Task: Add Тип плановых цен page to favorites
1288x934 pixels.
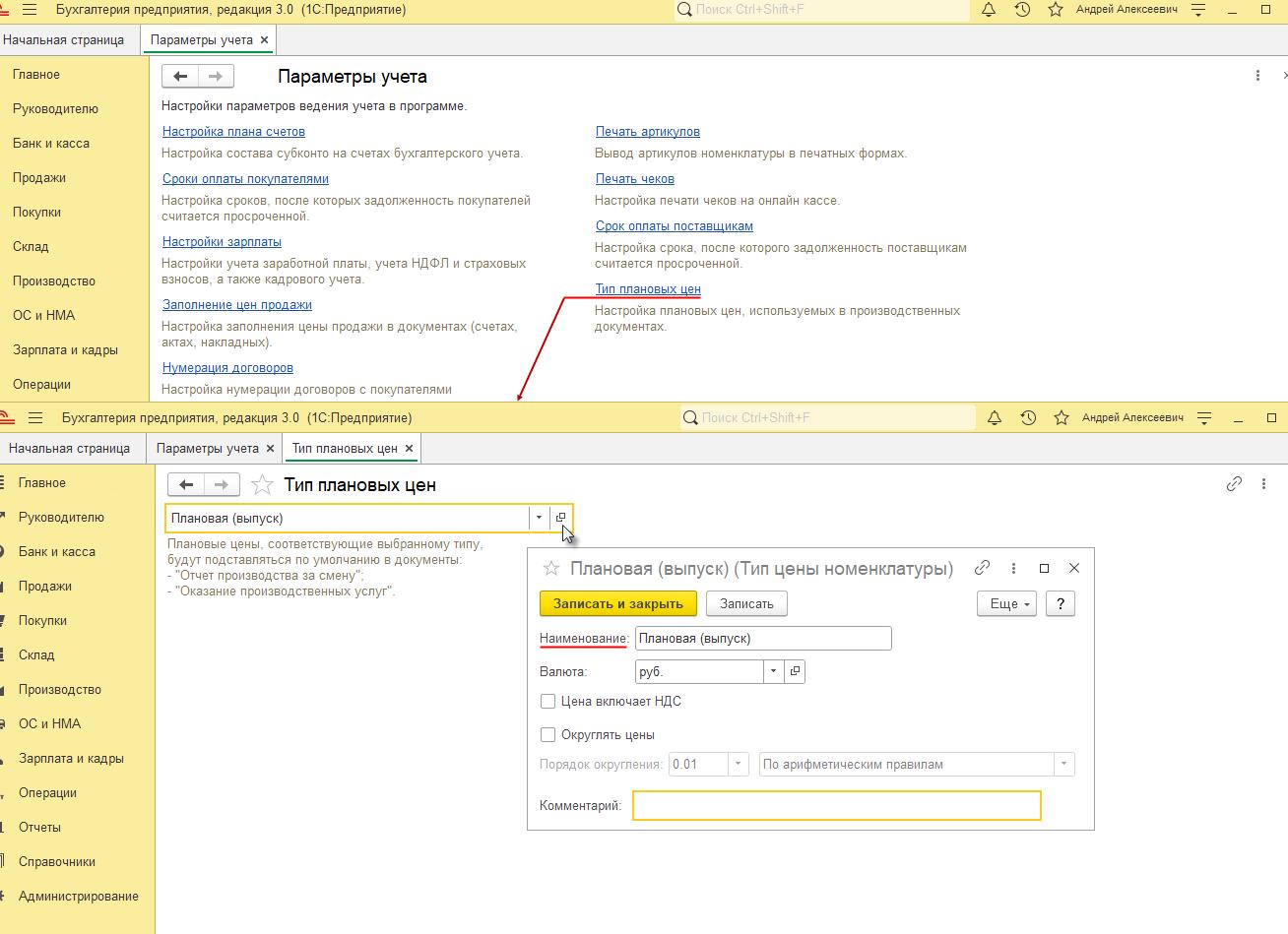Action: click(262, 484)
